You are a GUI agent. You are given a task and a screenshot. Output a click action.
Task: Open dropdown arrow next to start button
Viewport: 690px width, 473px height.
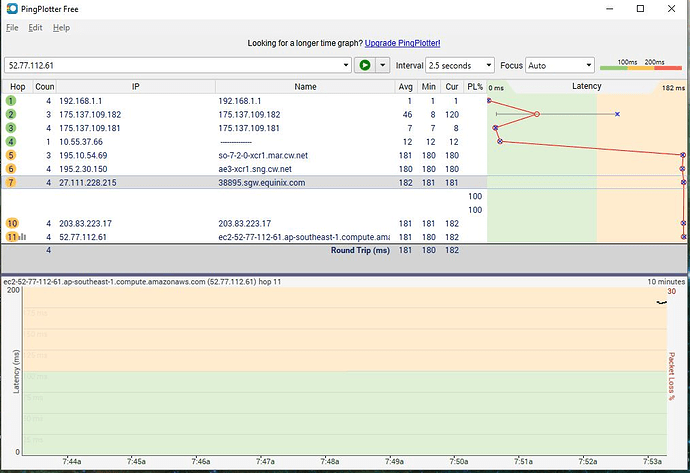click(x=382, y=65)
